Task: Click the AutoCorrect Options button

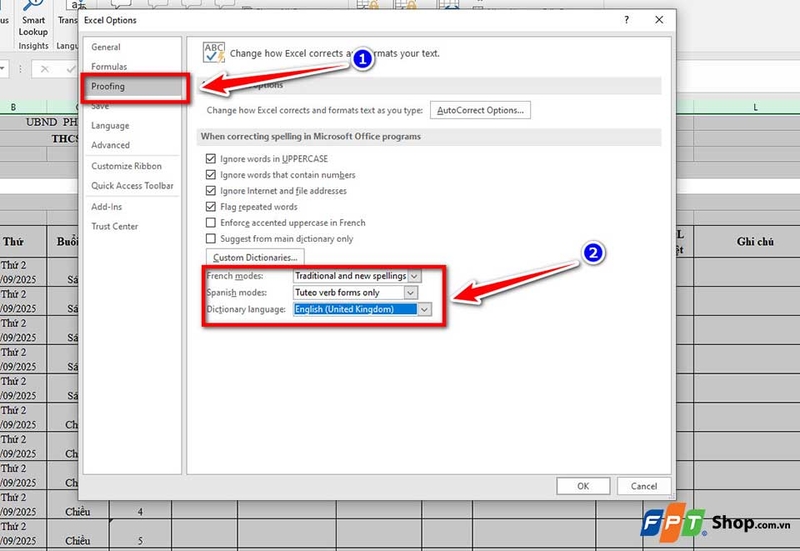Action: pyautogui.click(x=480, y=110)
